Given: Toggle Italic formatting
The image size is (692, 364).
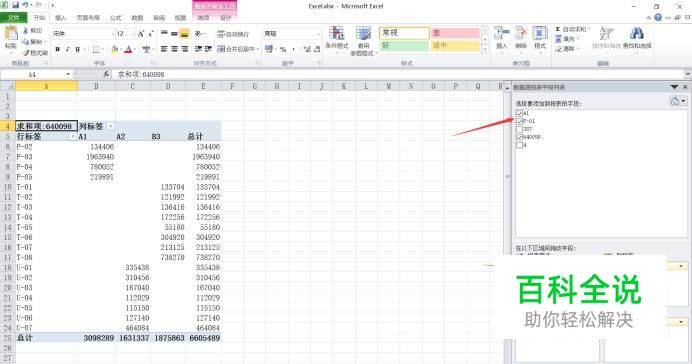Looking at the screenshot, I should [x=68, y=49].
